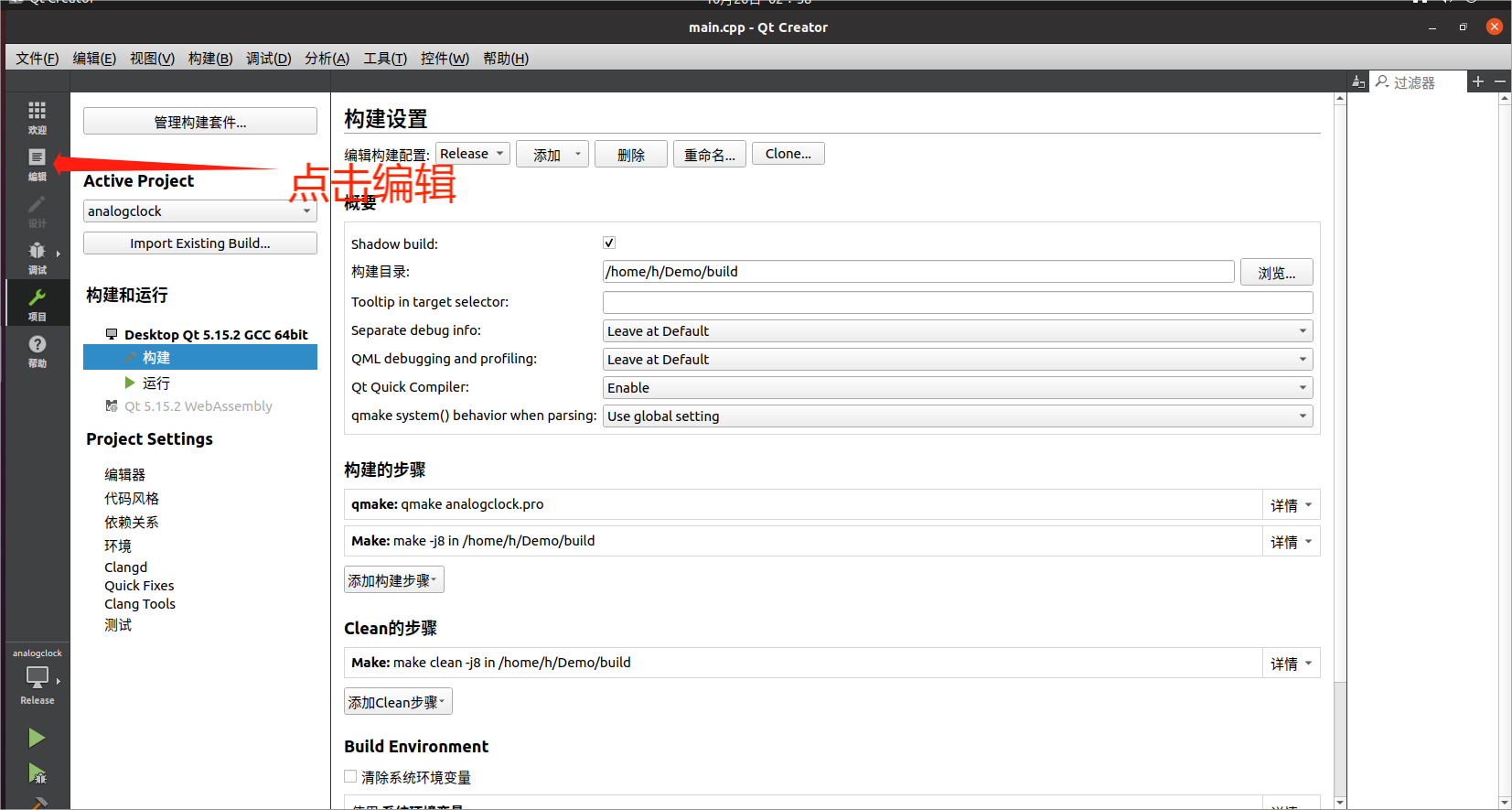Open 代码风格 project settings
The height and width of the screenshot is (810, 1512).
tap(132, 498)
